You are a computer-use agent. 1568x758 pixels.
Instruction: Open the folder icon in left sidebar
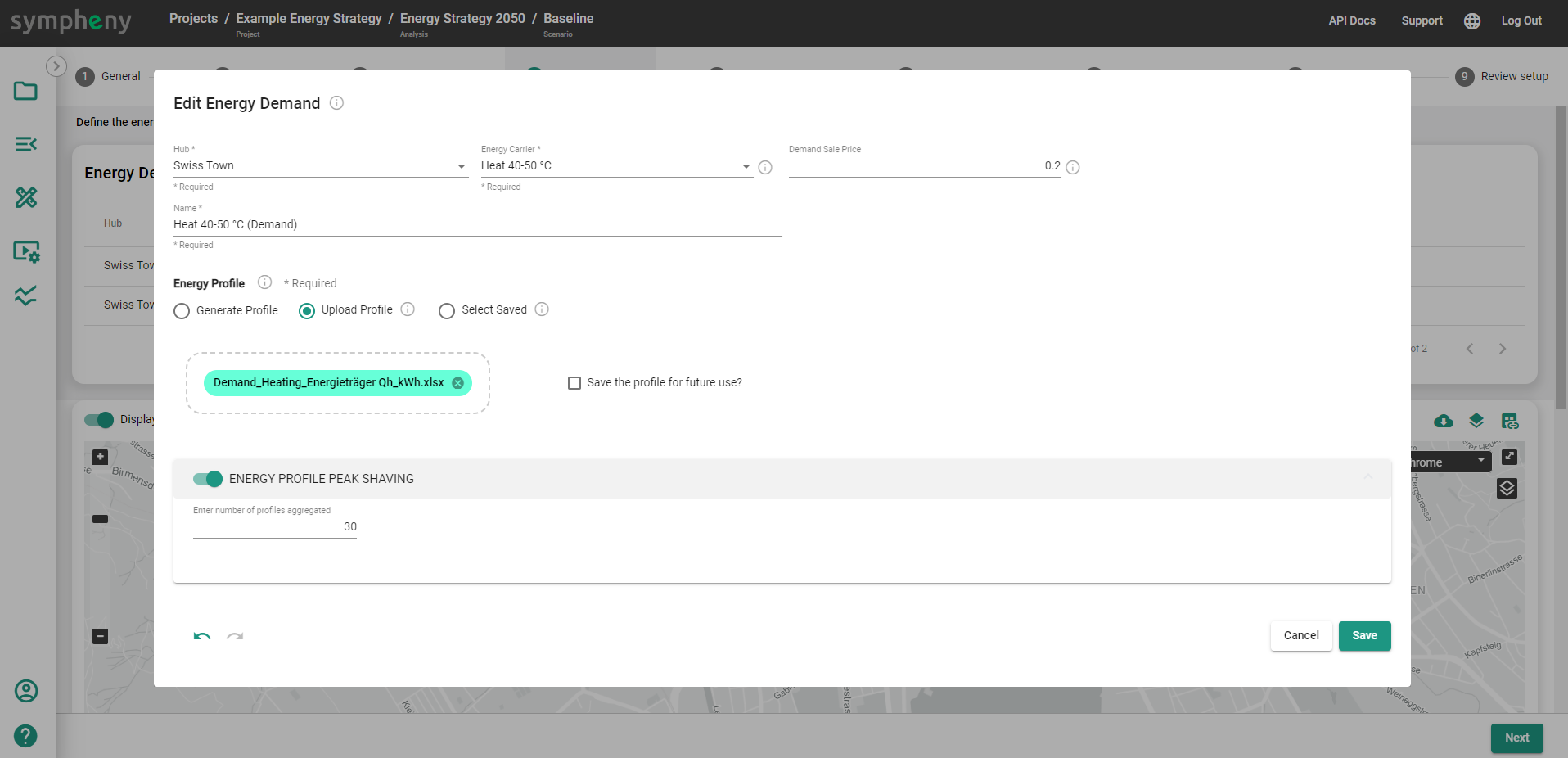[x=26, y=91]
